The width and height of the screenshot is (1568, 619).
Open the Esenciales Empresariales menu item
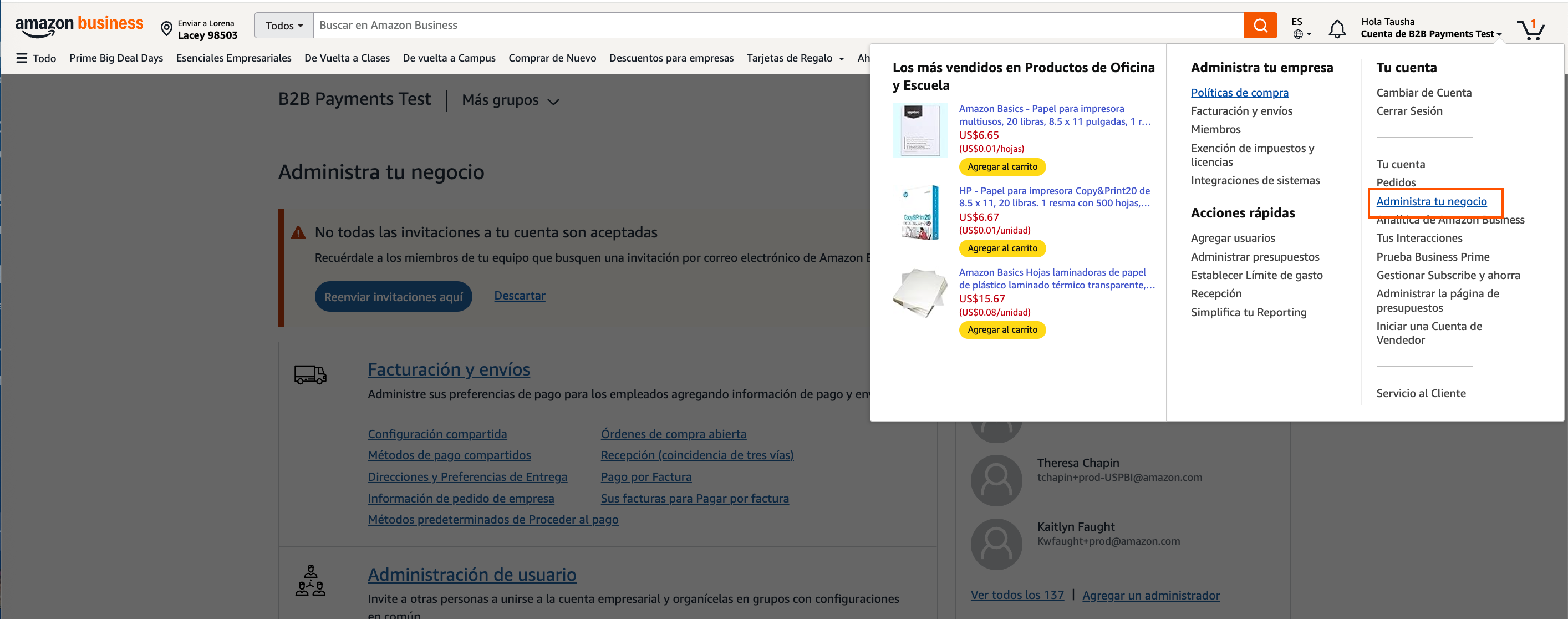coord(233,58)
